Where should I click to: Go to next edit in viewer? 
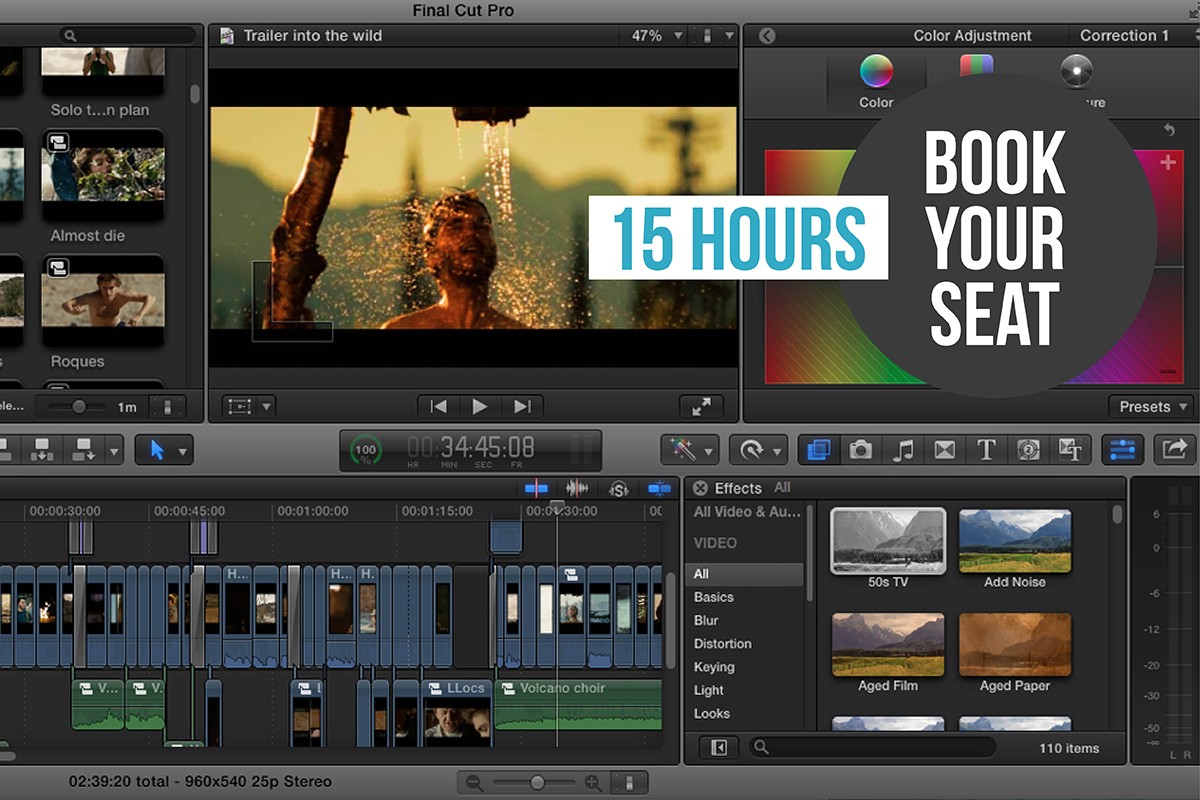click(x=522, y=406)
